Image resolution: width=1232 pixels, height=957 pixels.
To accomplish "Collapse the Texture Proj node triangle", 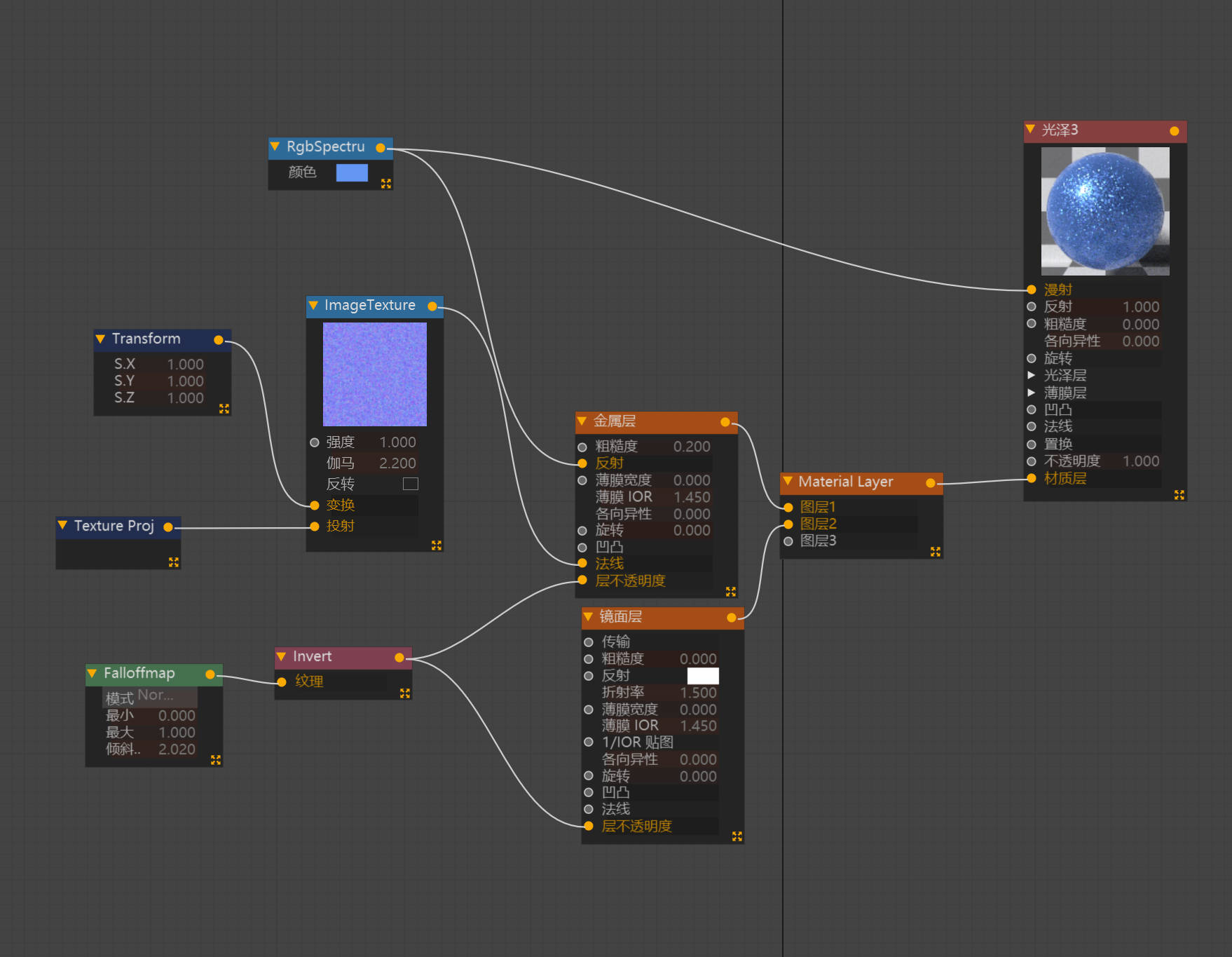I will (x=62, y=525).
